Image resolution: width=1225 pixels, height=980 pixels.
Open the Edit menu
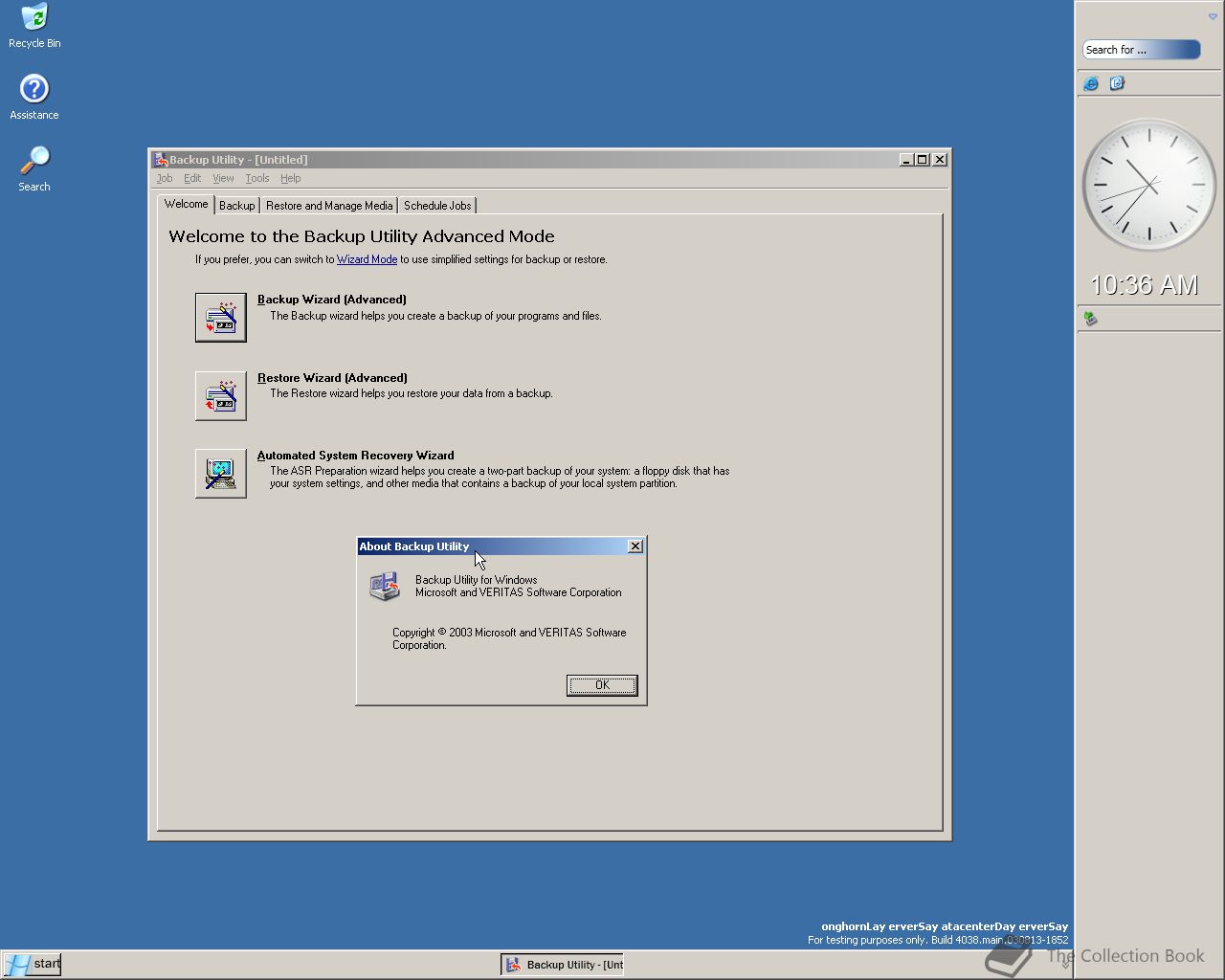tap(192, 178)
